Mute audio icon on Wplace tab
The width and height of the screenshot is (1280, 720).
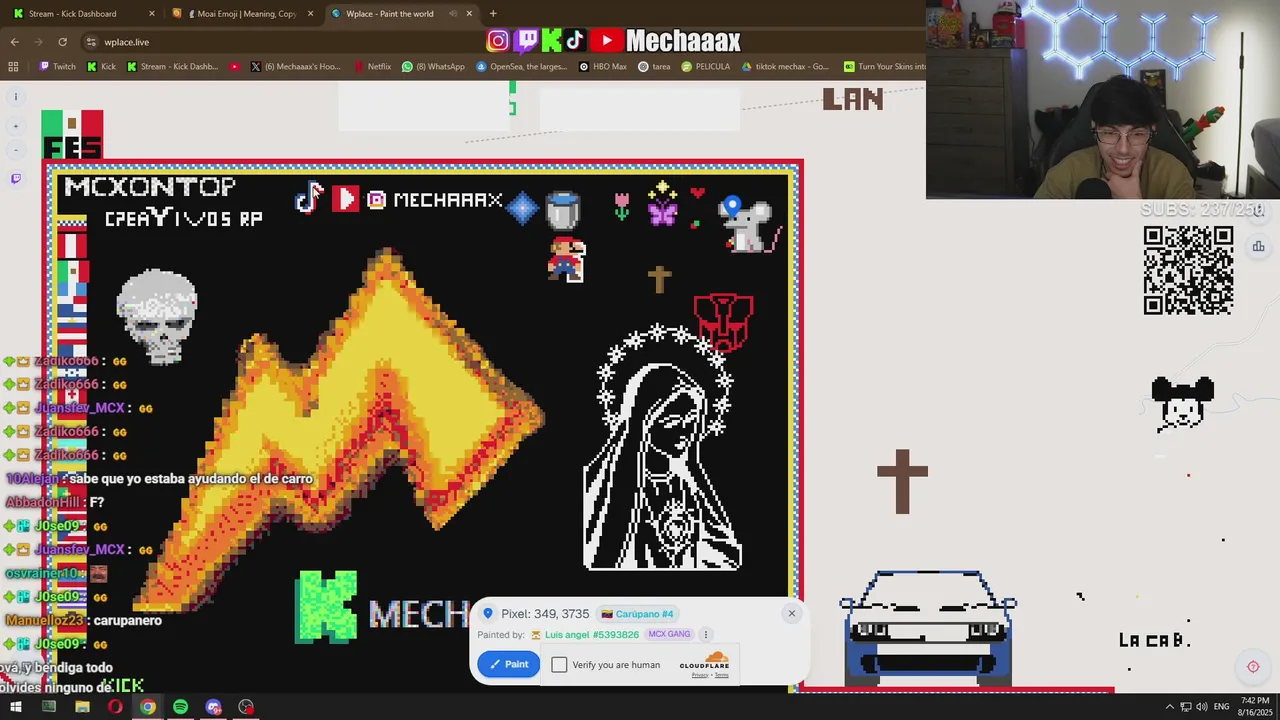[453, 14]
